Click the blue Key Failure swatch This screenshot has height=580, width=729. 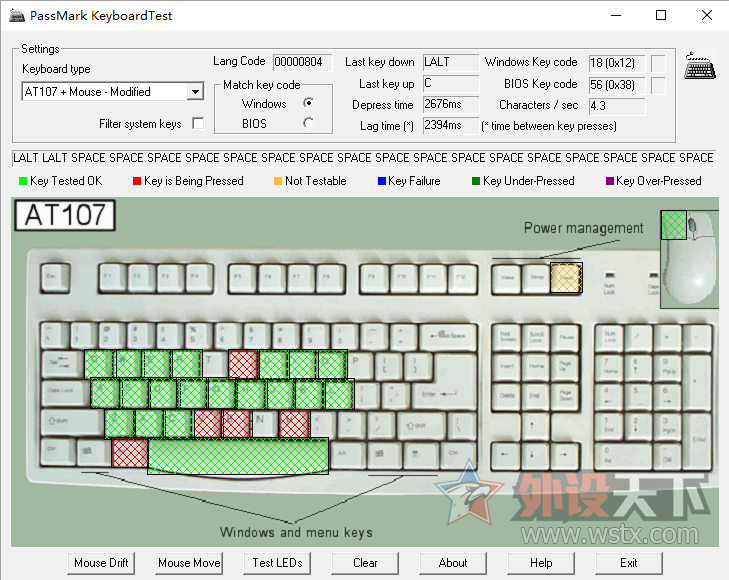(382, 181)
